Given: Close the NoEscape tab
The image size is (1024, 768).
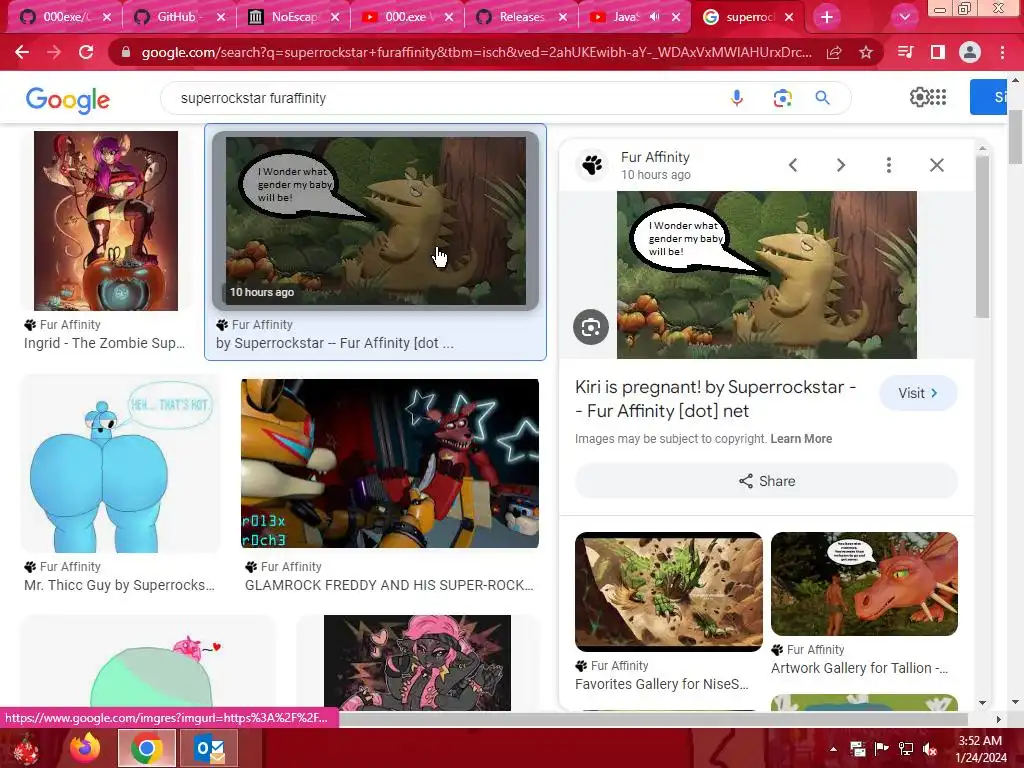Looking at the screenshot, I should (x=335, y=17).
